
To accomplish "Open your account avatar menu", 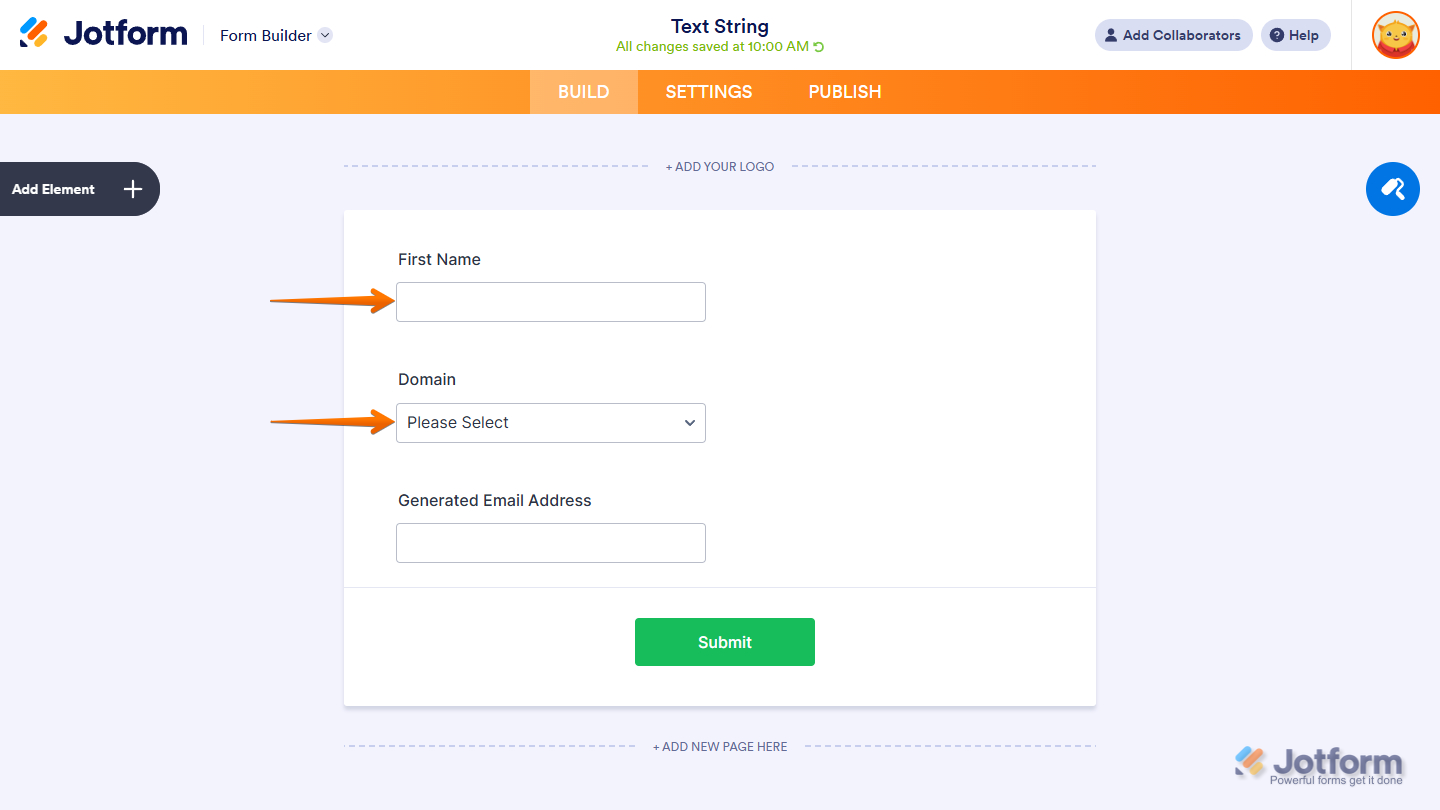I will (1395, 35).
